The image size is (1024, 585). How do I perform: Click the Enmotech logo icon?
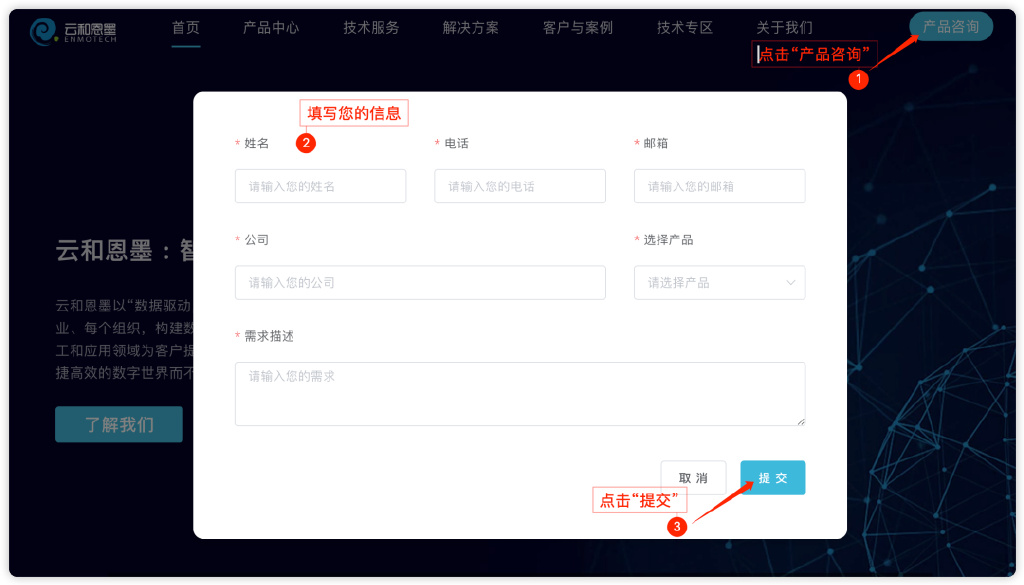point(43,31)
